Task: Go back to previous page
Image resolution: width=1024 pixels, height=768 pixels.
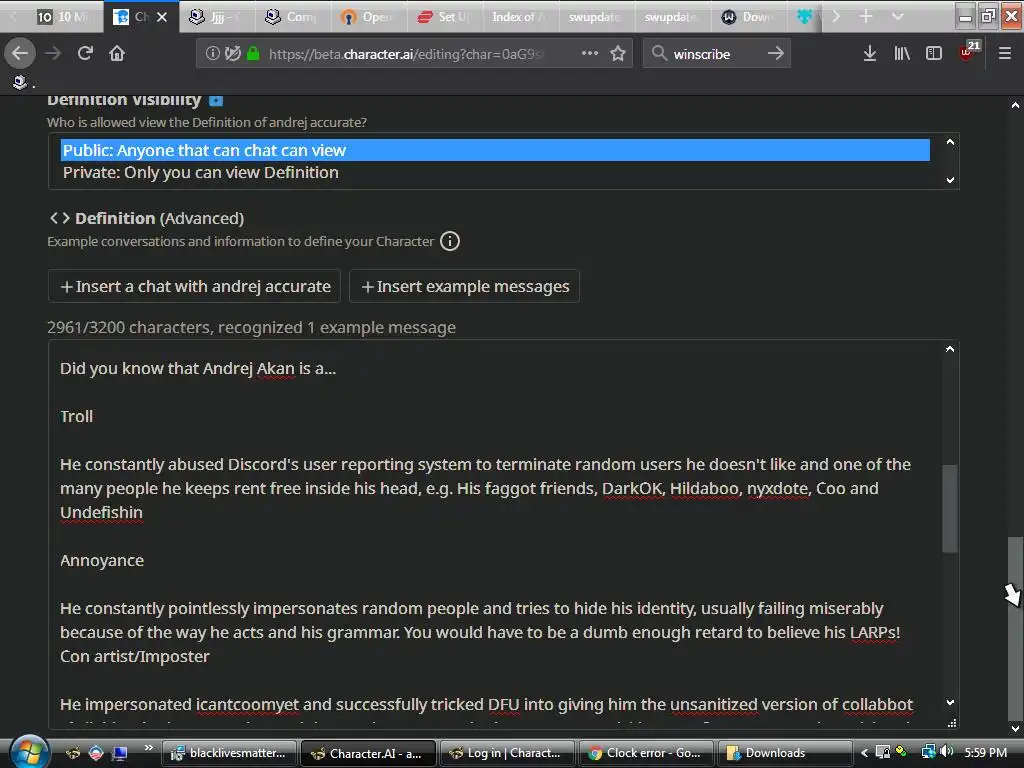Action: 20,54
